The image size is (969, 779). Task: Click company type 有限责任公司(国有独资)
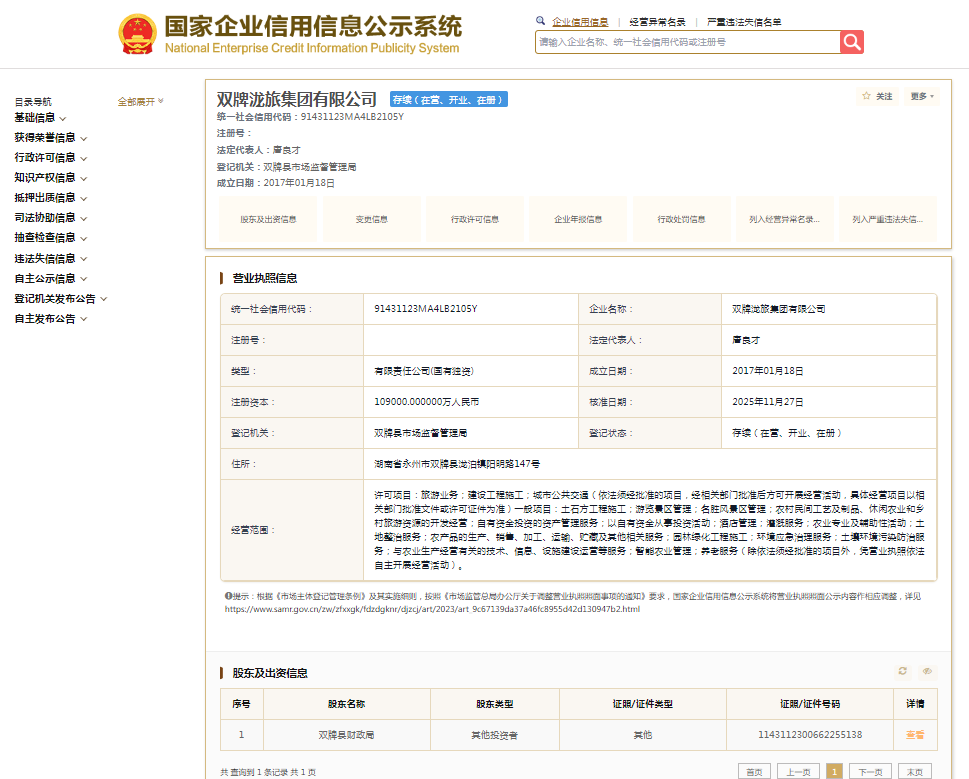[x=424, y=371]
